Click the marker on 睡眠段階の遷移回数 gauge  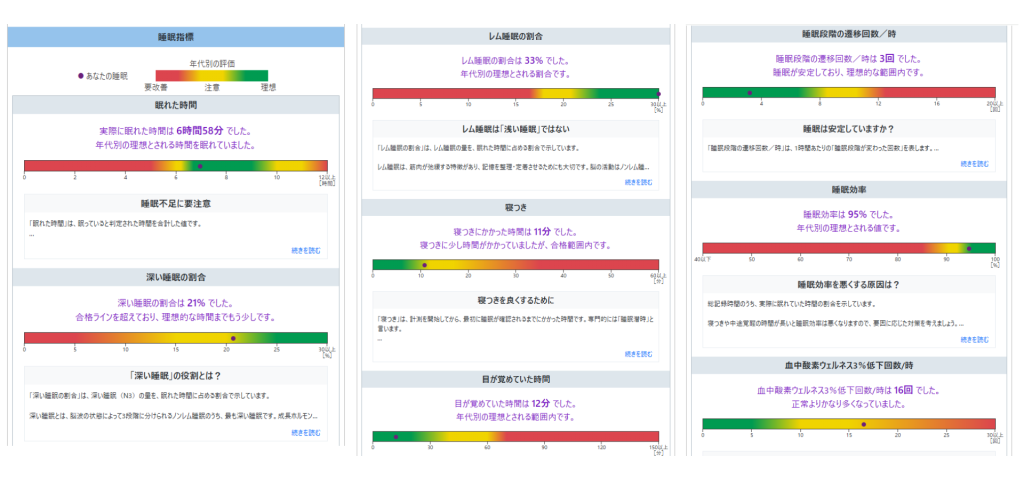pyautogui.click(x=750, y=93)
